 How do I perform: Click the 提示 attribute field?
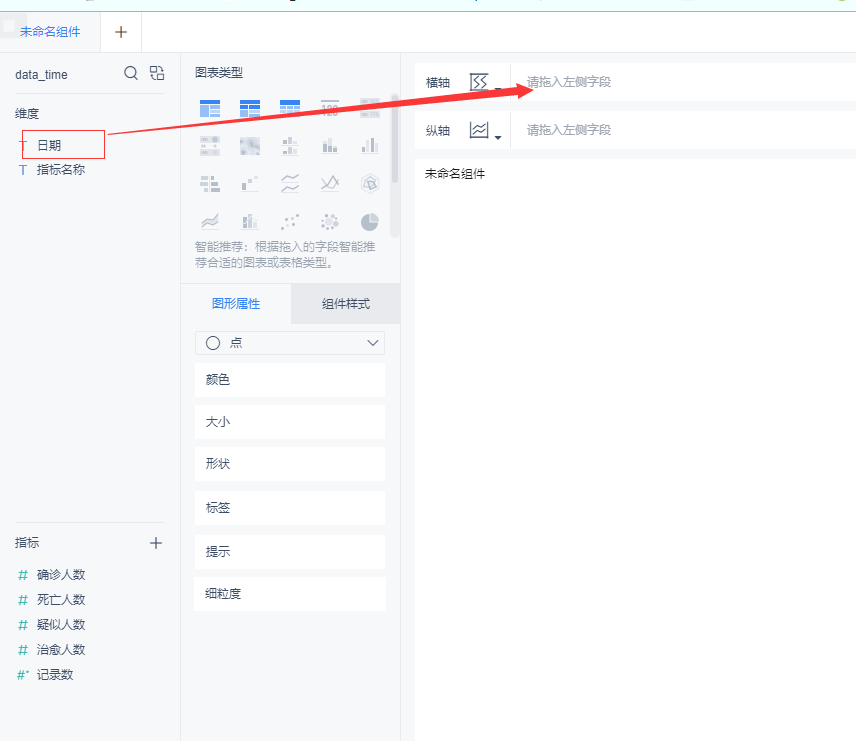[x=290, y=552]
